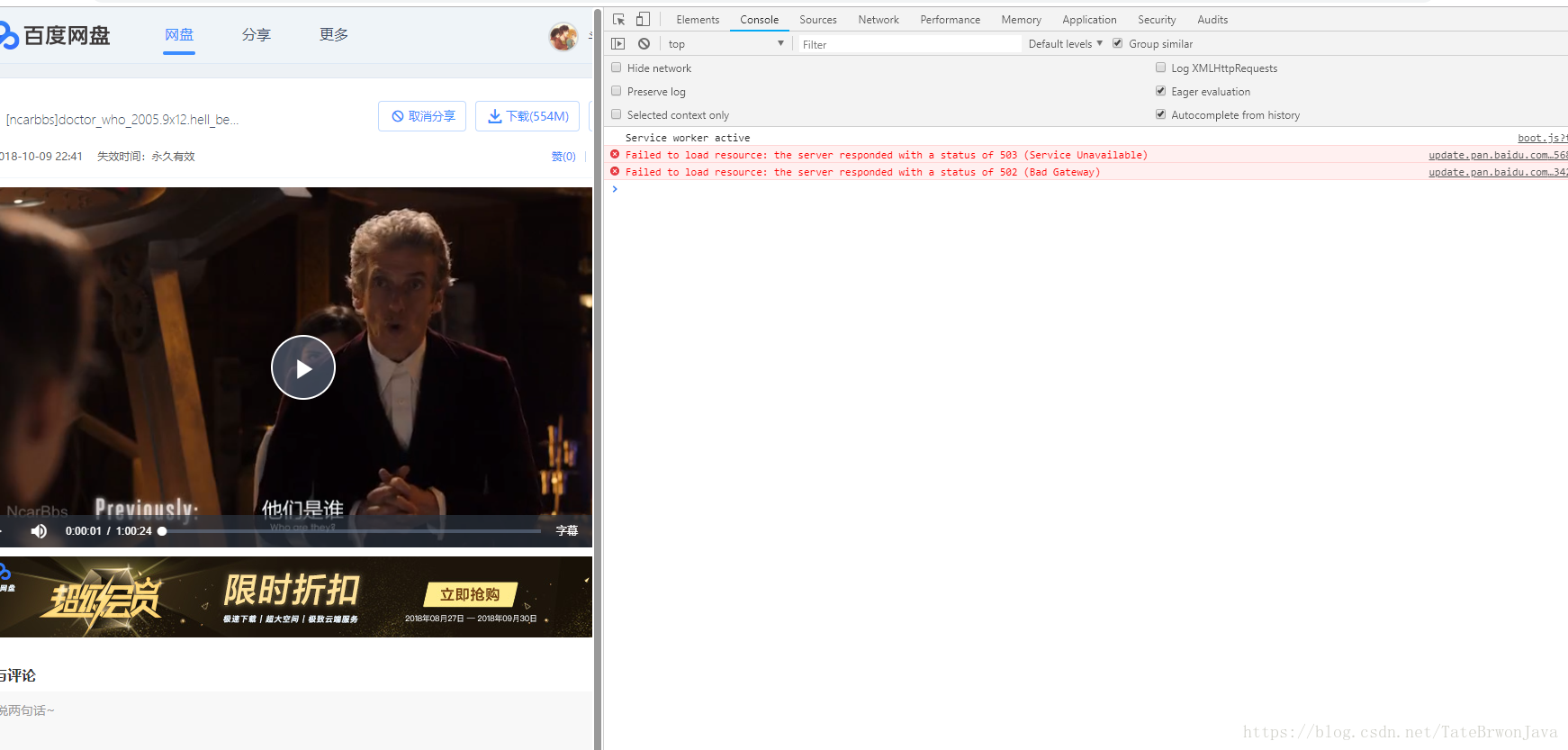Enable Selected context only checkbox
The height and width of the screenshot is (750, 1568).
click(x=617, y=114)
